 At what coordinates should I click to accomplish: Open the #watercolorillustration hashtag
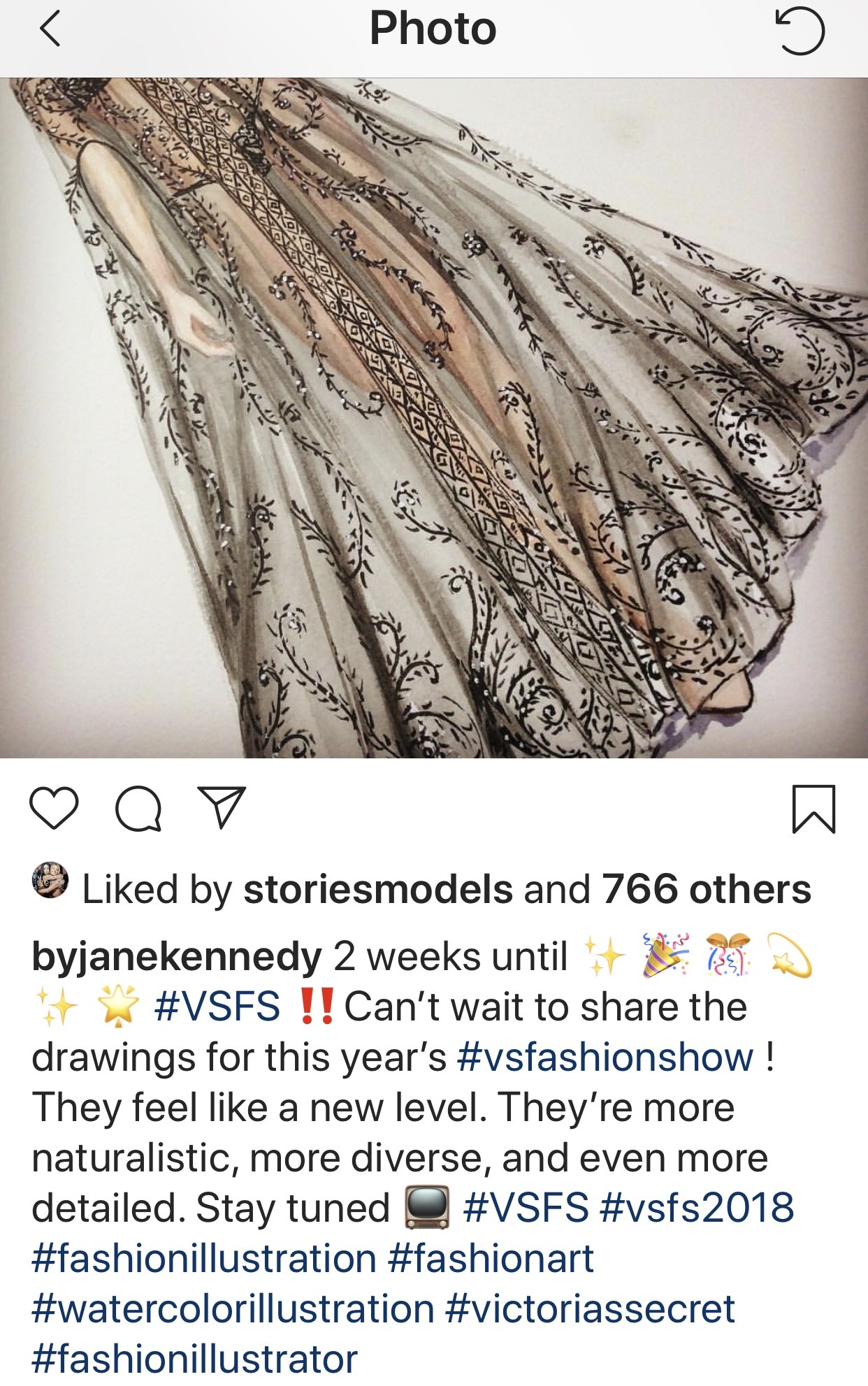pos(233,1309)
